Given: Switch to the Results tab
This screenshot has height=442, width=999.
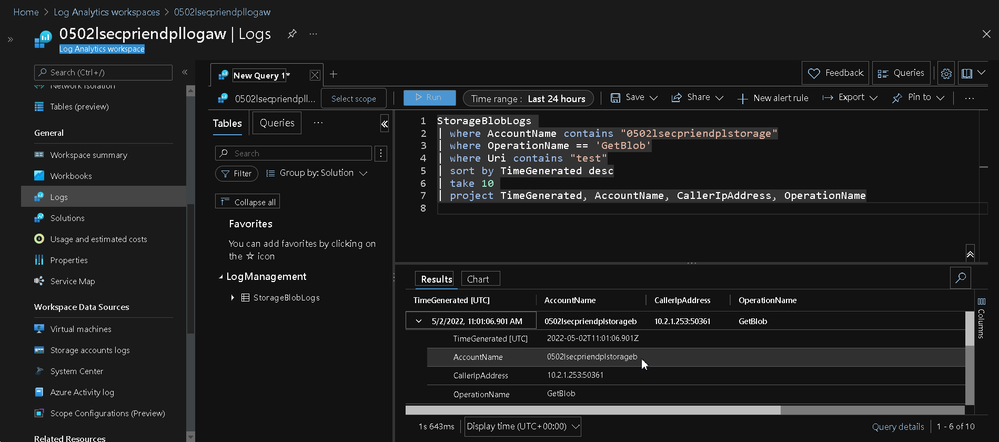Looking at the screenshot, I should pyautogui.click(x=436, y=279).
